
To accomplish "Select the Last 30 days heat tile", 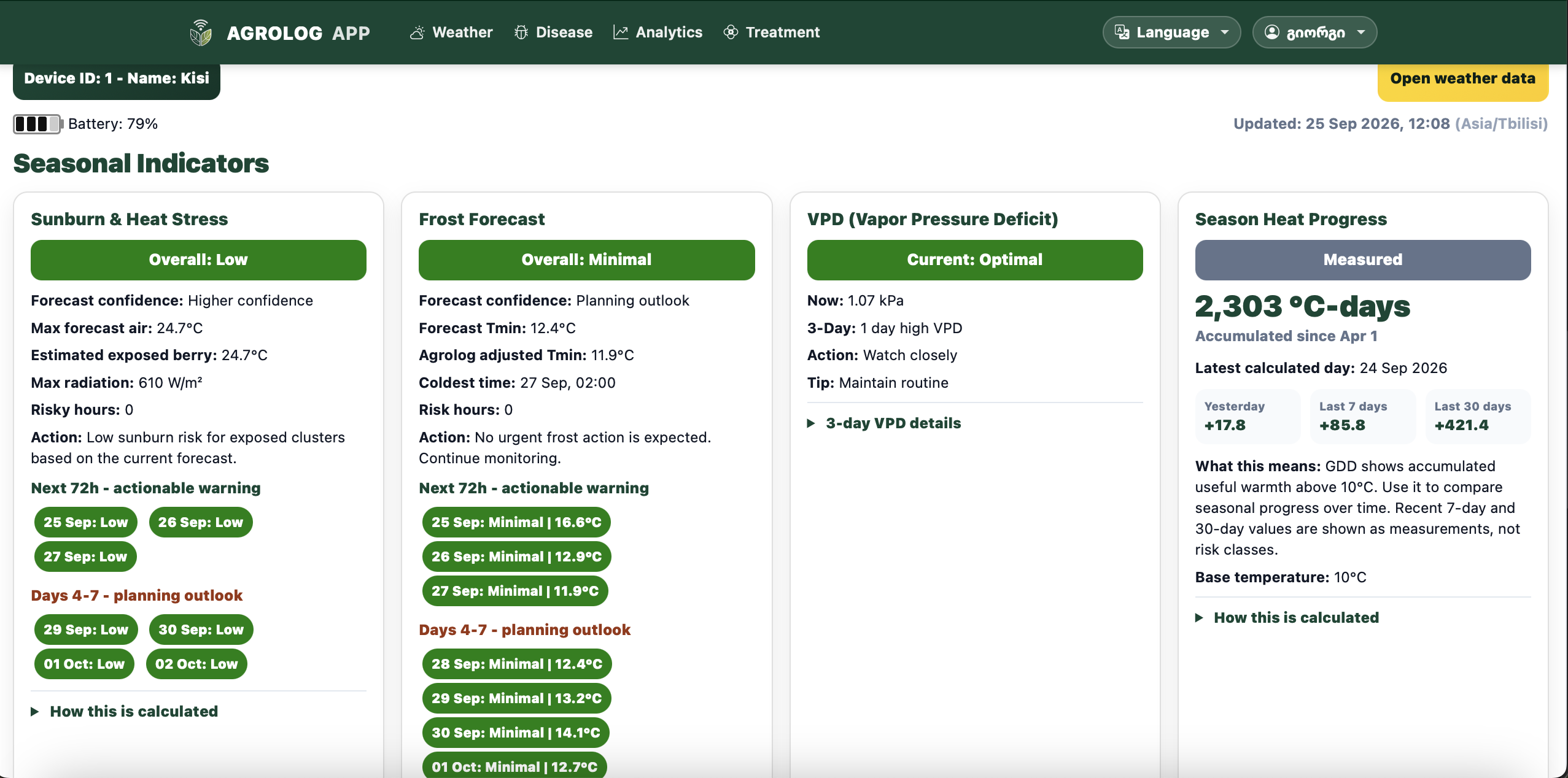I will 1477,417.
